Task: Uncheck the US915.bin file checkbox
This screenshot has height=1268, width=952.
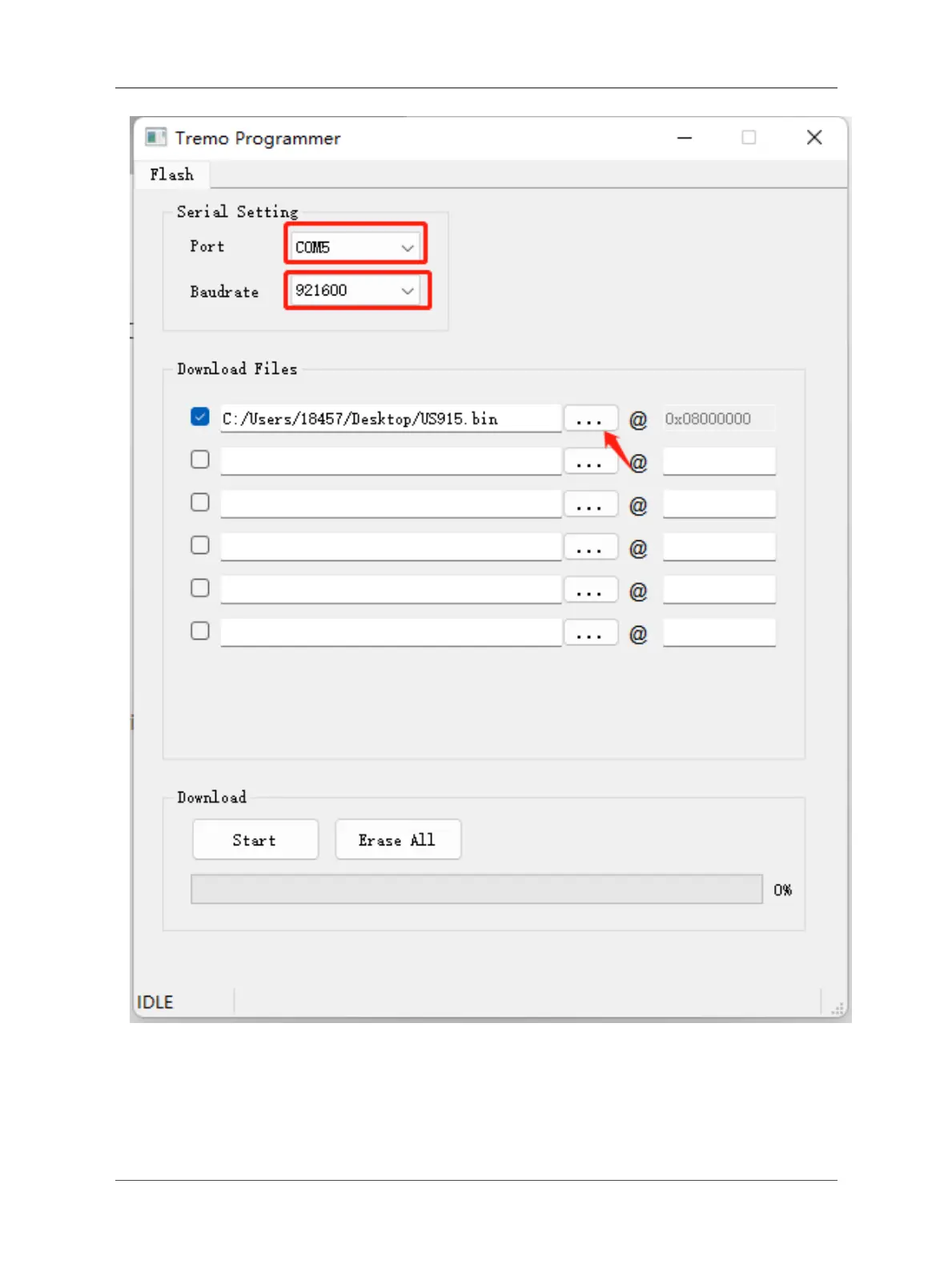Action: pos(200,417)
